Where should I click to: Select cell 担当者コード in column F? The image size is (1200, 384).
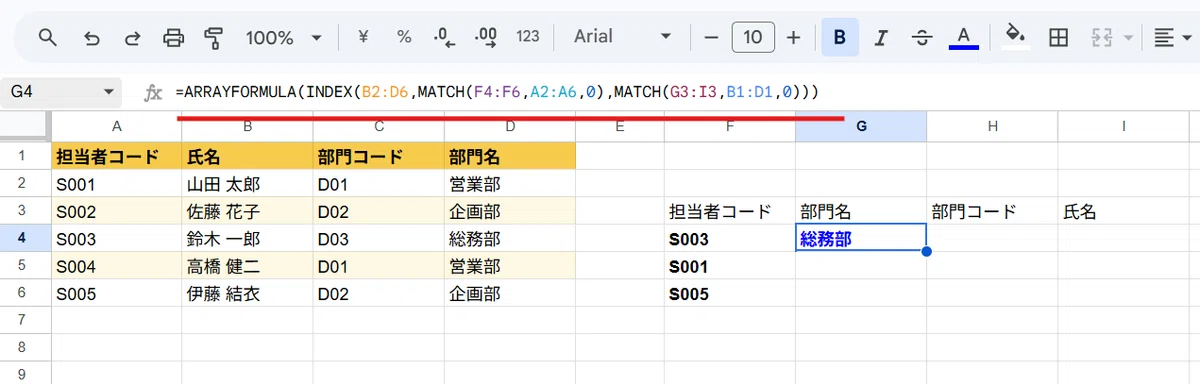pyautogui.click(x=730, y=211)
